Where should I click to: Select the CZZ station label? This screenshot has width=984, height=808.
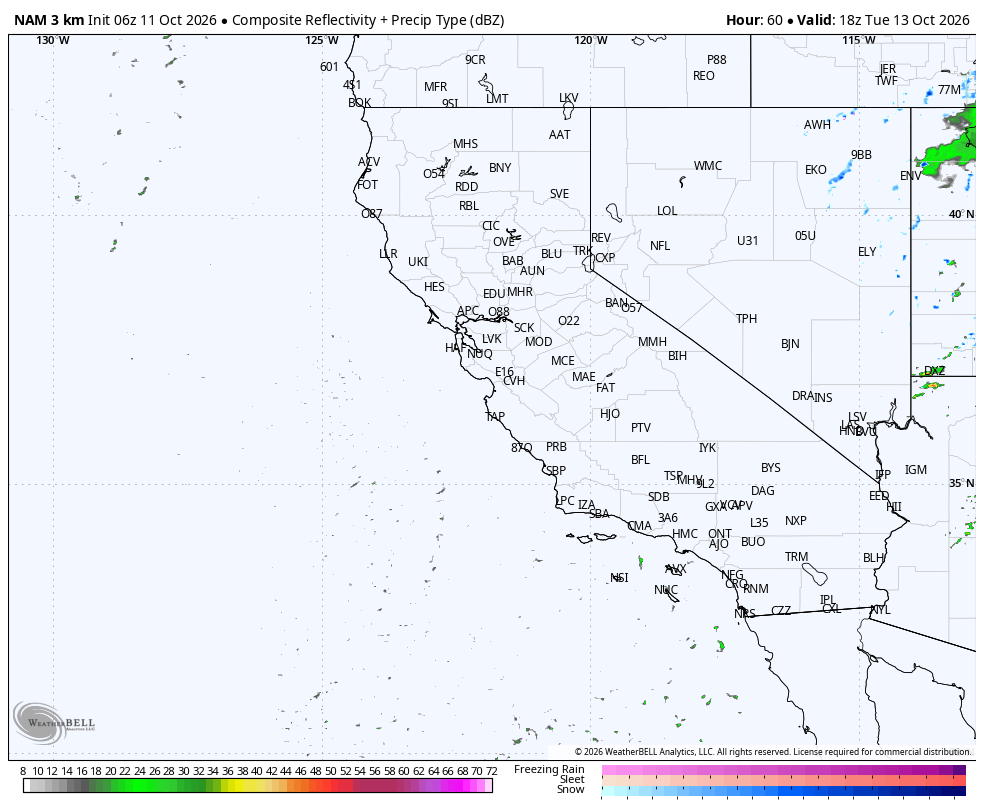[781, 612]
